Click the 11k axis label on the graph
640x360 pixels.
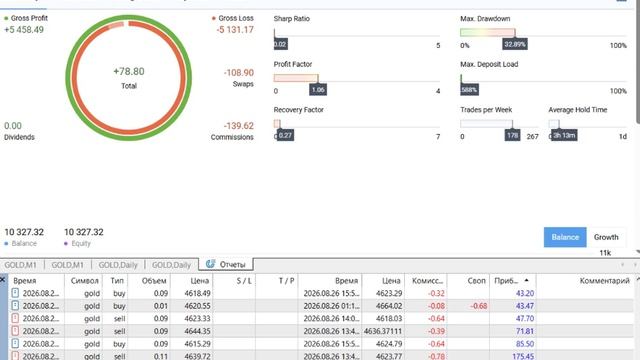(605, 253)
